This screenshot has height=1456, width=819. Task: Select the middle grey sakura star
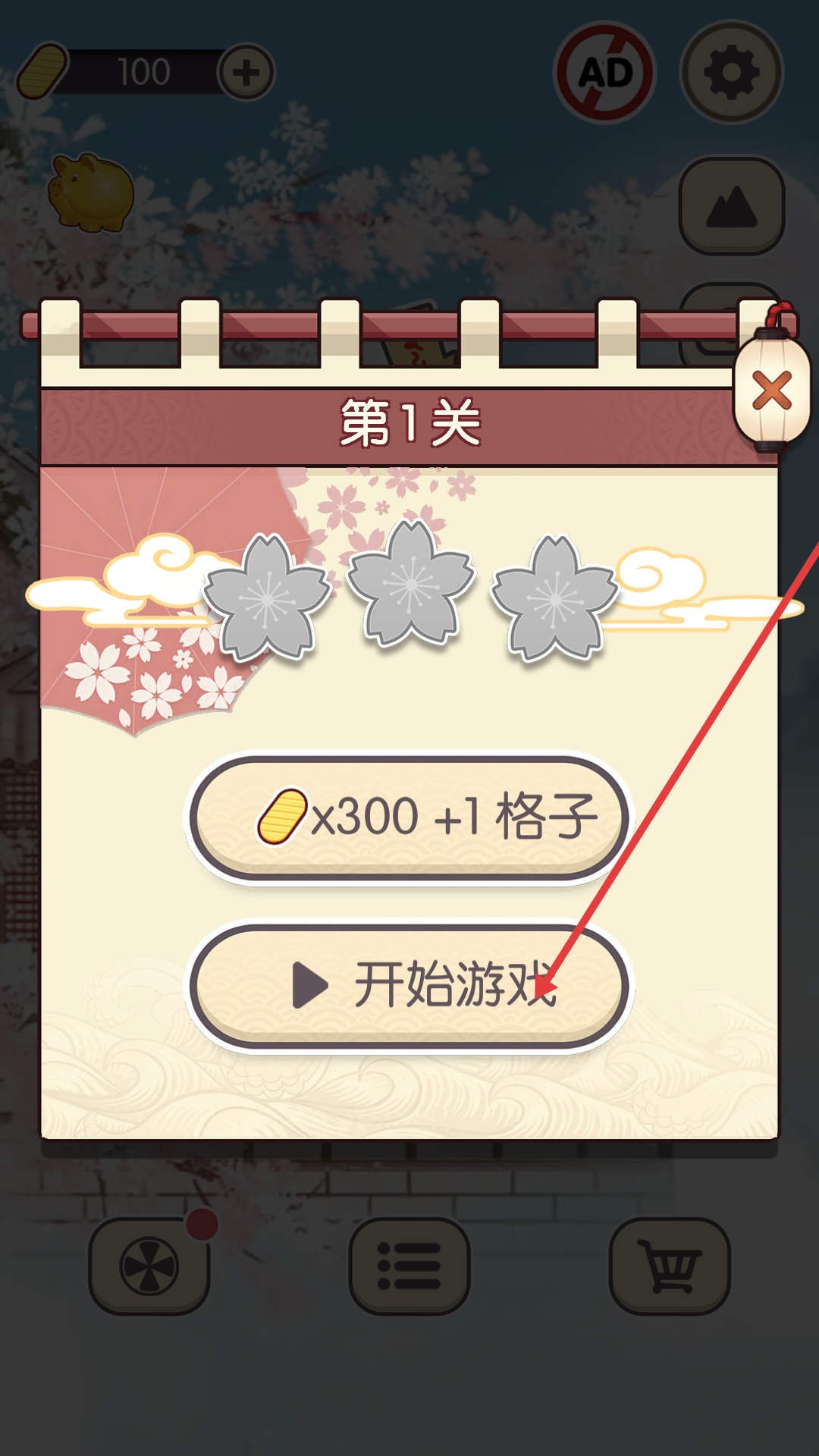tap(411, 582)
